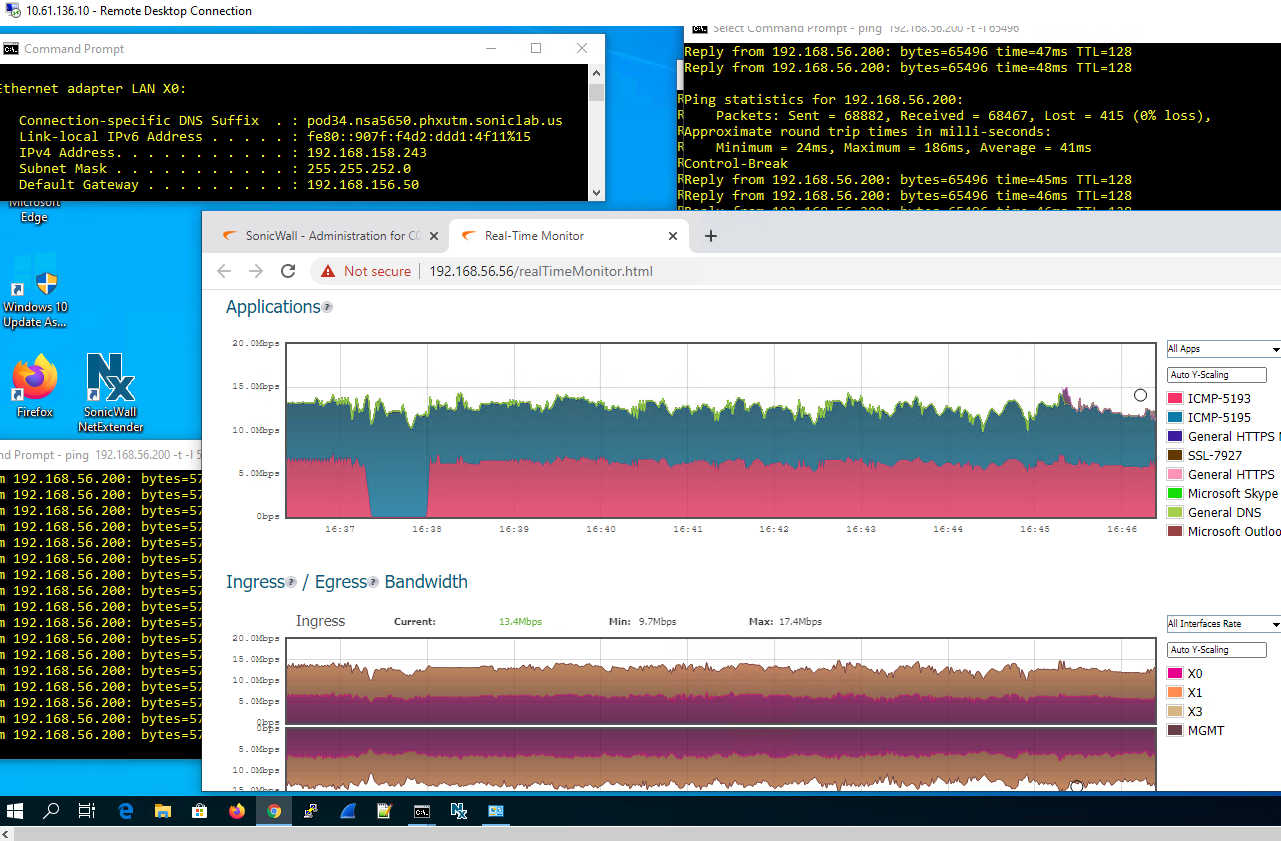
Task: Minimize the Command Prompt window
Action: point(490,48)
